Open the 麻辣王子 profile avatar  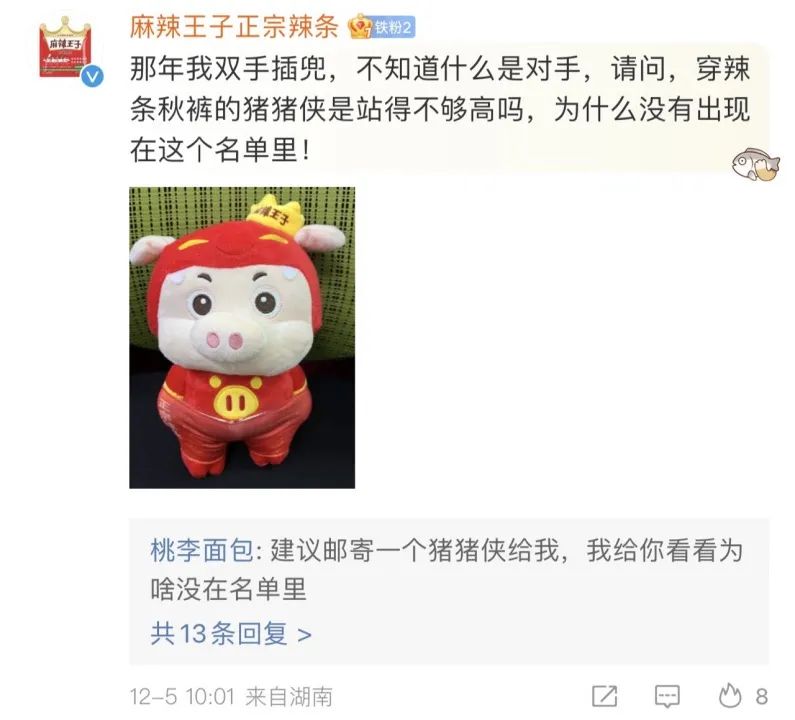pyautogui.click(x=66, y=49)
